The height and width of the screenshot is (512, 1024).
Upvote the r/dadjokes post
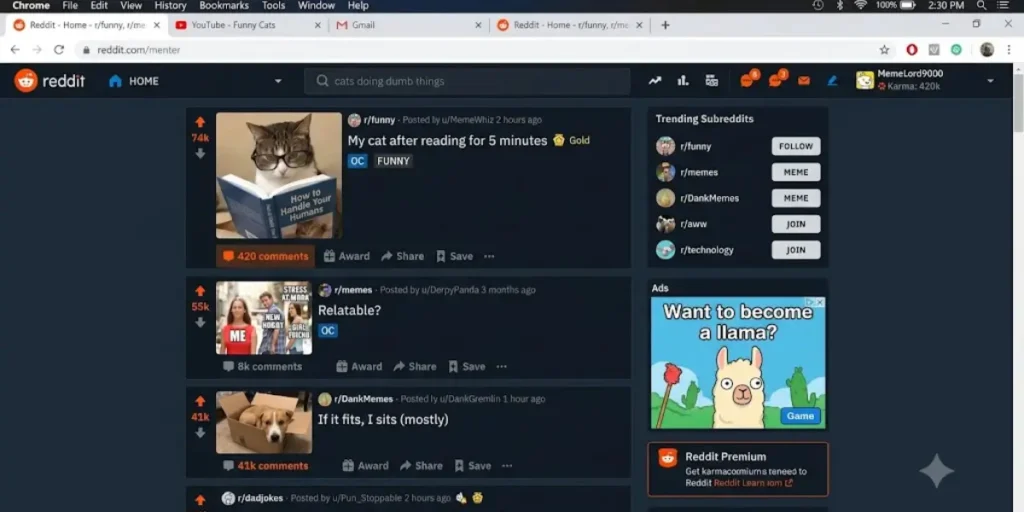pos(200,500)
